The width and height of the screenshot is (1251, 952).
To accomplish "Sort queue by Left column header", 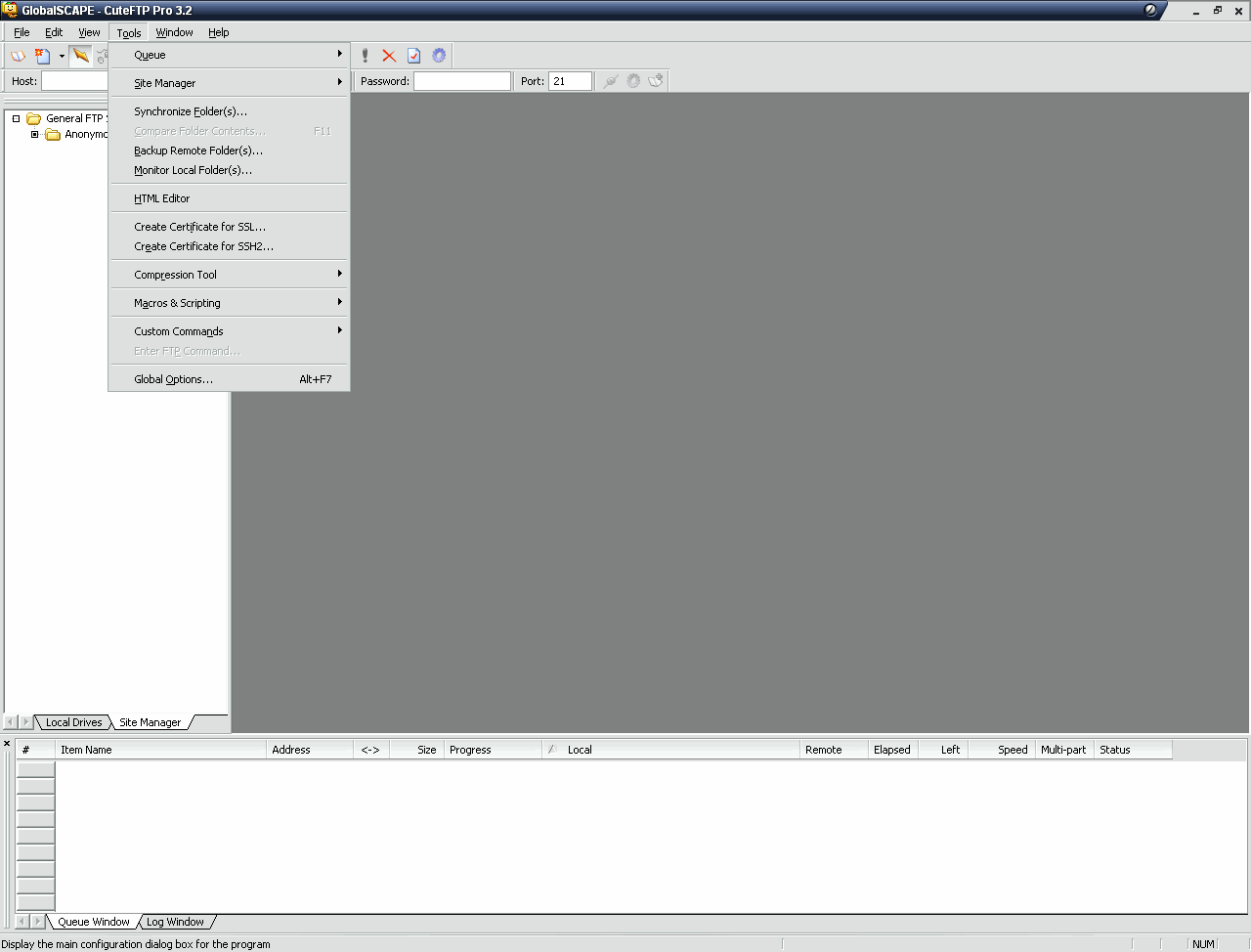I will pyautogui.click(x=943, y=750).
